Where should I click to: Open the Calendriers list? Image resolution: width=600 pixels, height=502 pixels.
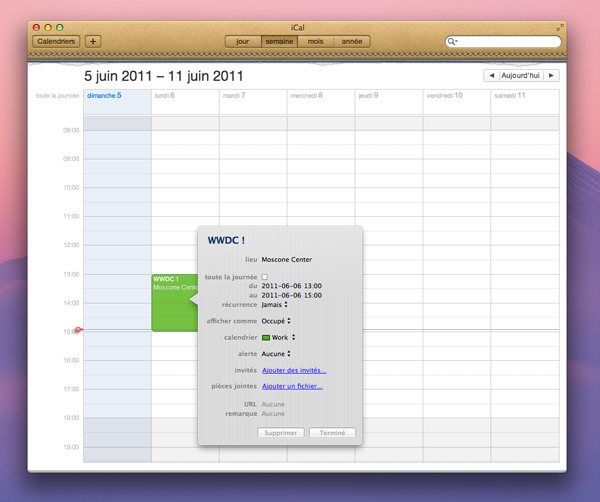click(x=56, y=41)
